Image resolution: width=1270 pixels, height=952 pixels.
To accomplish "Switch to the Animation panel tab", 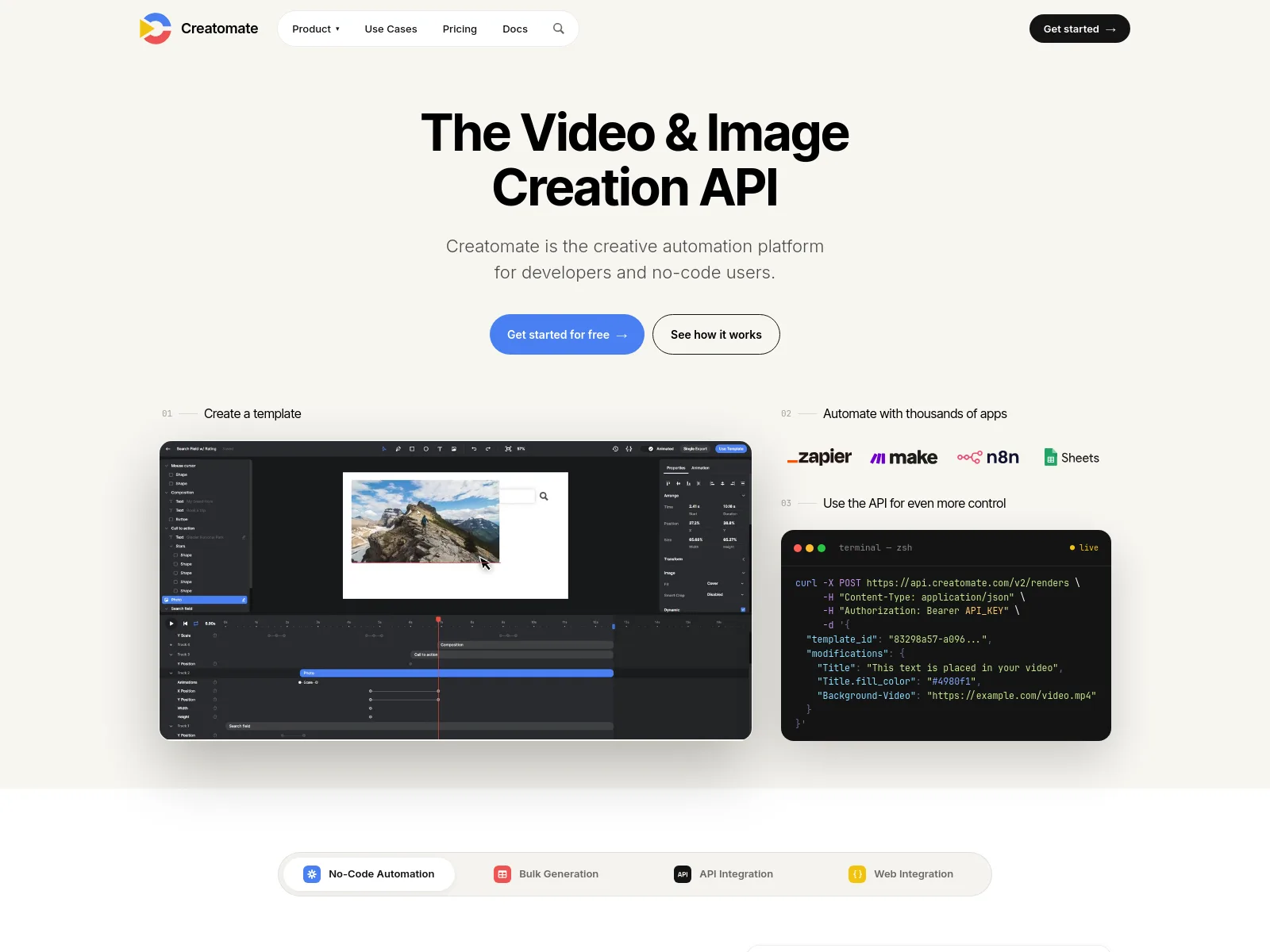I will coord(700,468).
